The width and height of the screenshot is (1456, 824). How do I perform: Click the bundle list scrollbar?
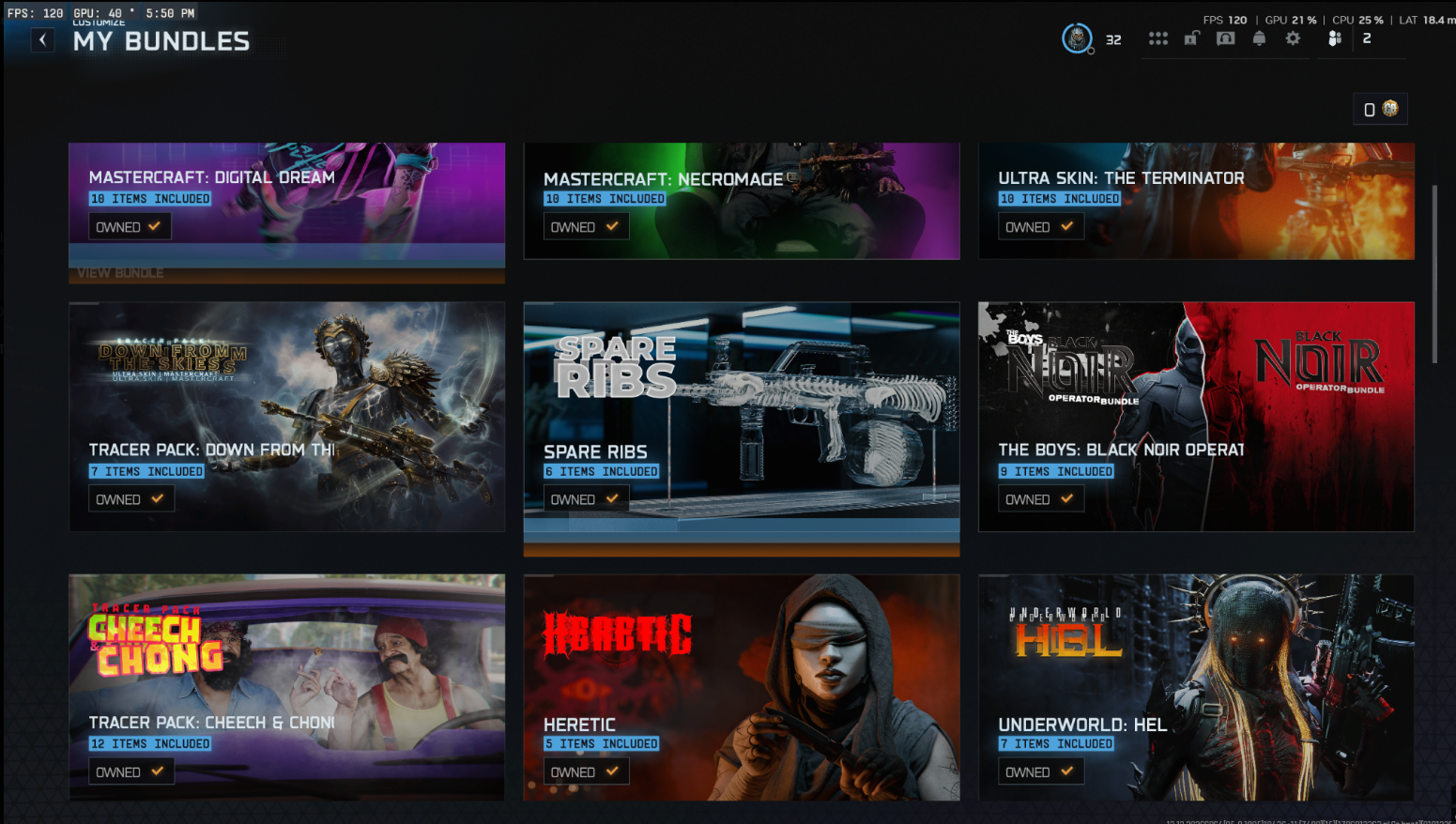pos(1433,274)
